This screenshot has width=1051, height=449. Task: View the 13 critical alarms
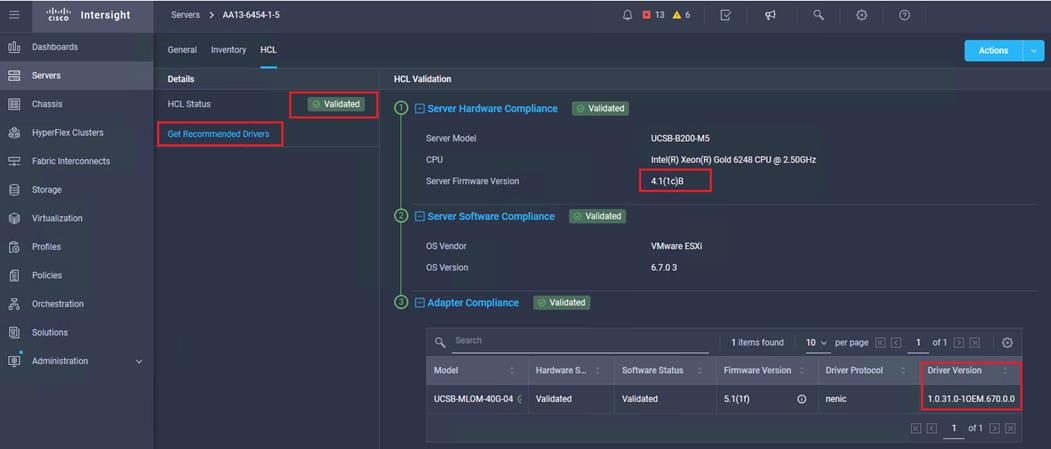coord(654,15)
